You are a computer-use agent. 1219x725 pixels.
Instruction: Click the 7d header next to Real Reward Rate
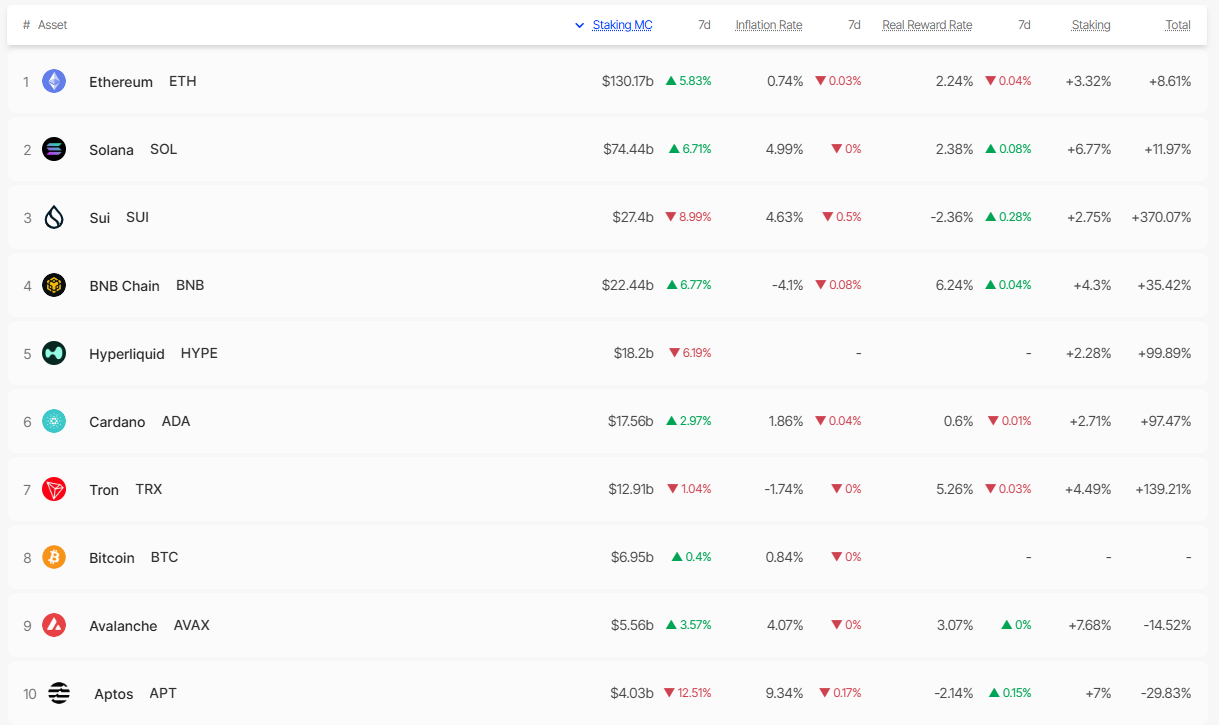click(1024, 25)
